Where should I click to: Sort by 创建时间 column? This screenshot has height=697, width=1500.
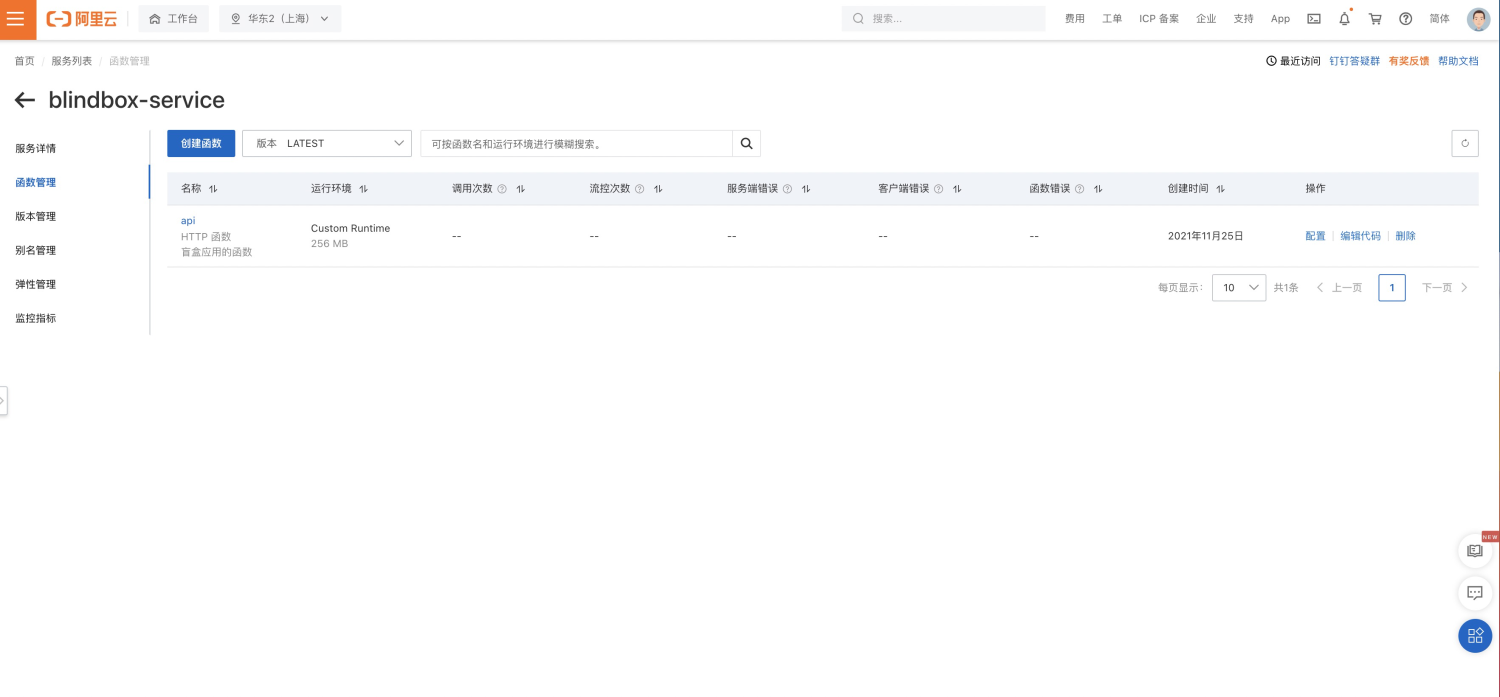1221,189
